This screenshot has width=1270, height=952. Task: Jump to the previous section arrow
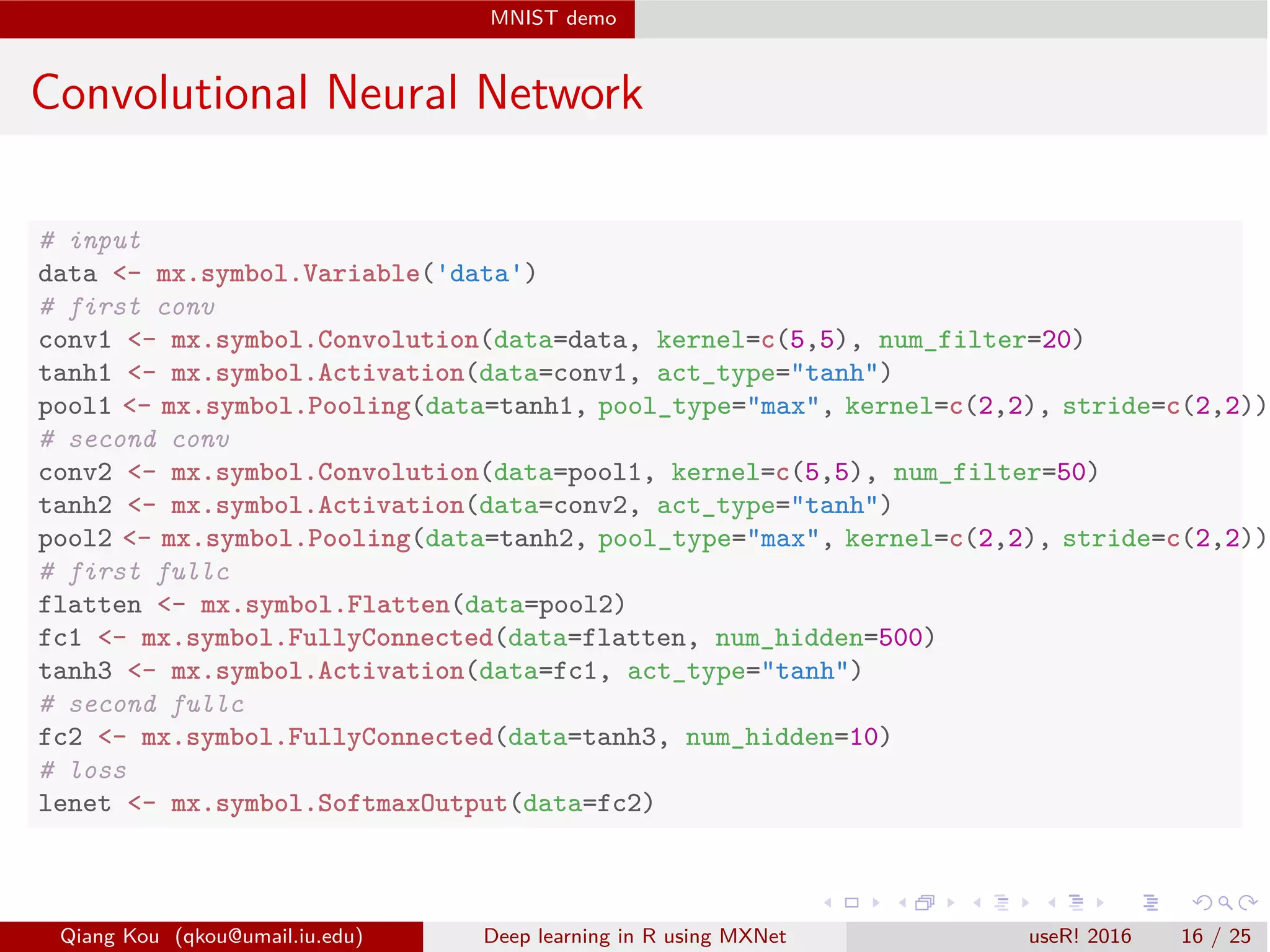[1052, 903]
